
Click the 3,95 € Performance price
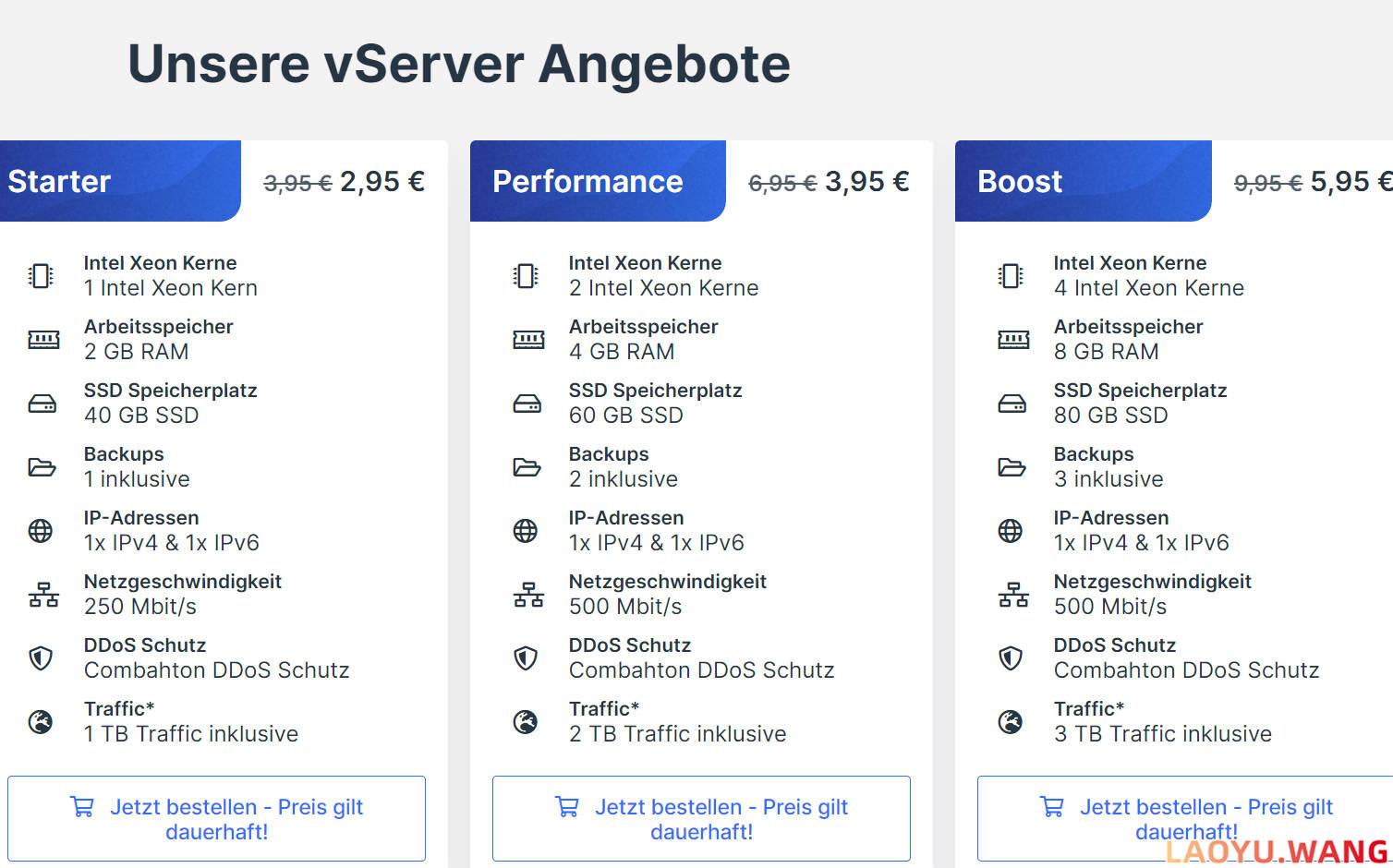(x=866, y=182)
